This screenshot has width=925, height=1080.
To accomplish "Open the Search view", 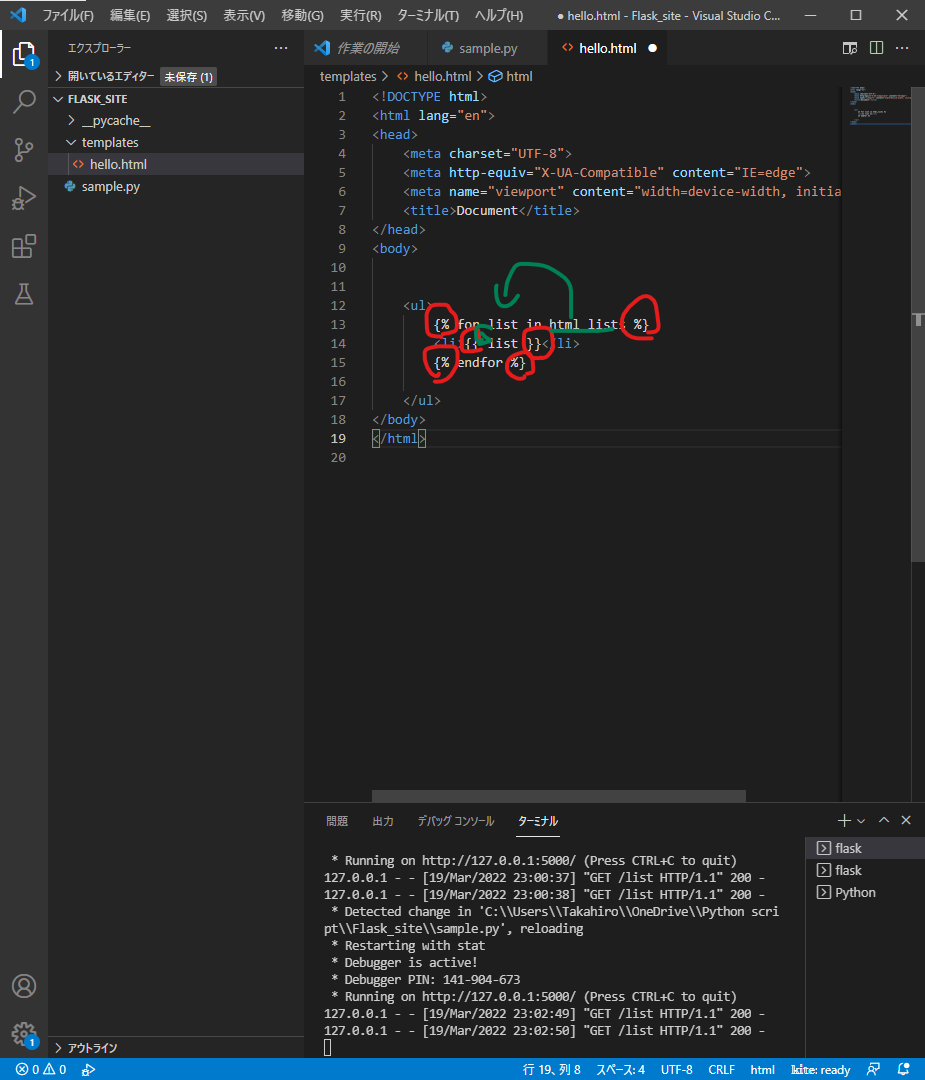I will (x=24, y=102).
